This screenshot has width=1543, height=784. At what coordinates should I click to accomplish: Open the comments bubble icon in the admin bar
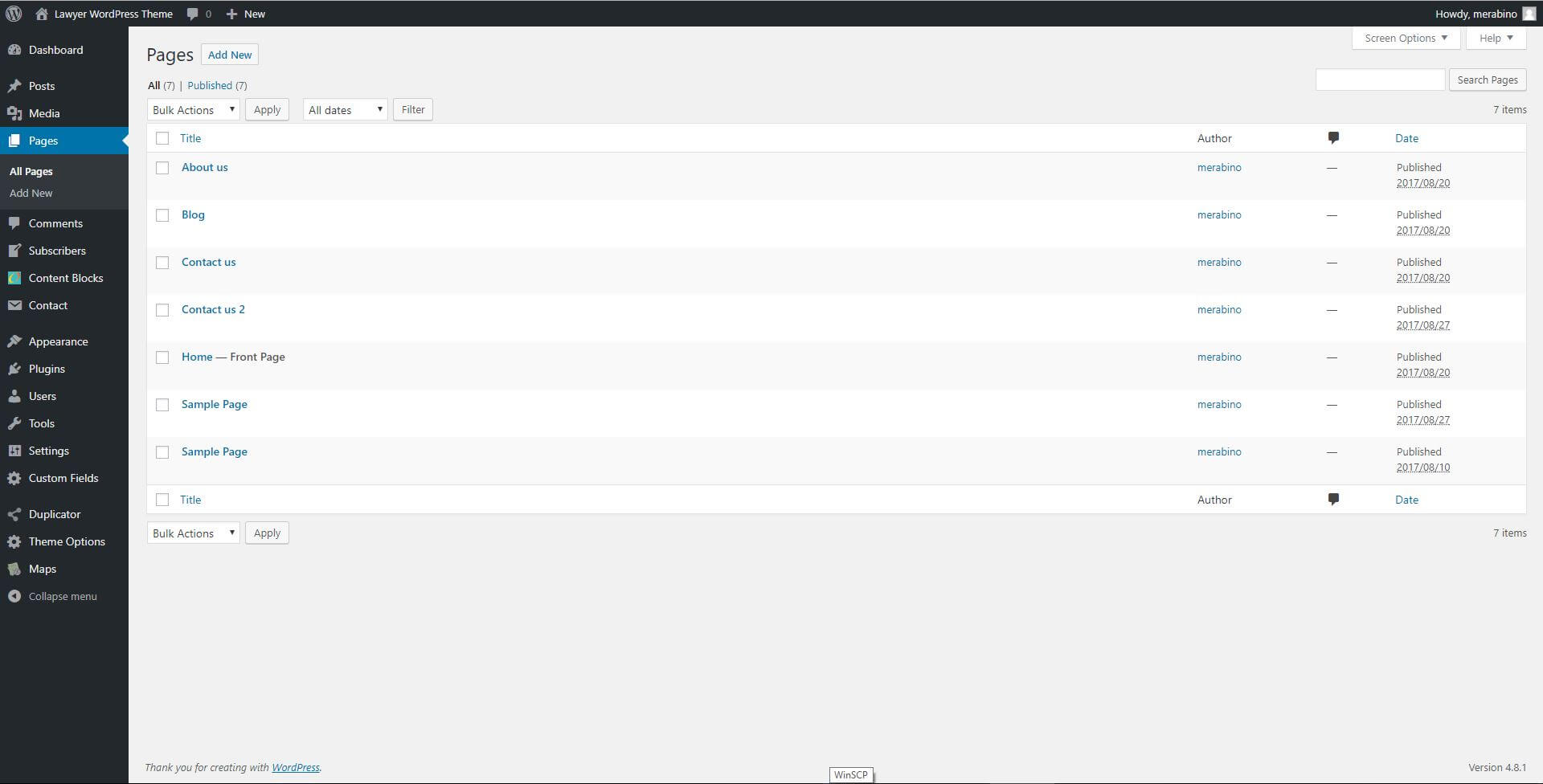pyautogui.click(x=192, y=14)
